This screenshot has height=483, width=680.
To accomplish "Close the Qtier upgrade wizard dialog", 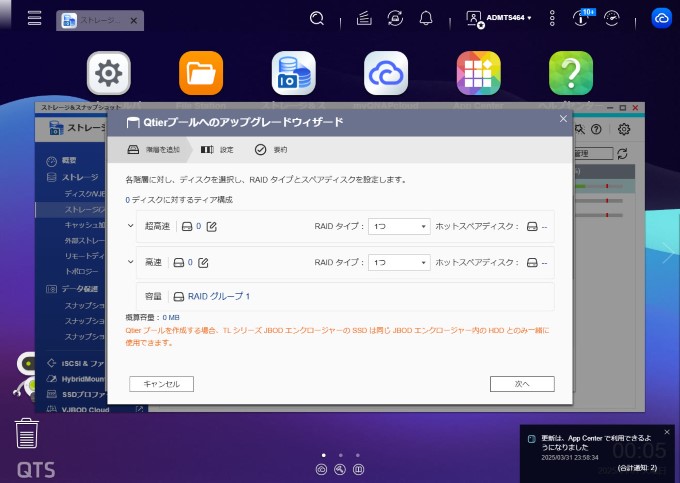I will tap(563, 119).
